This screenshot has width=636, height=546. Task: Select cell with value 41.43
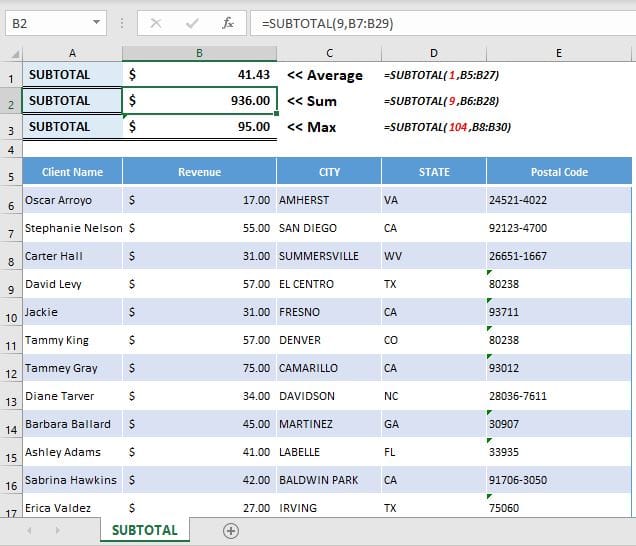click(199, 75)
